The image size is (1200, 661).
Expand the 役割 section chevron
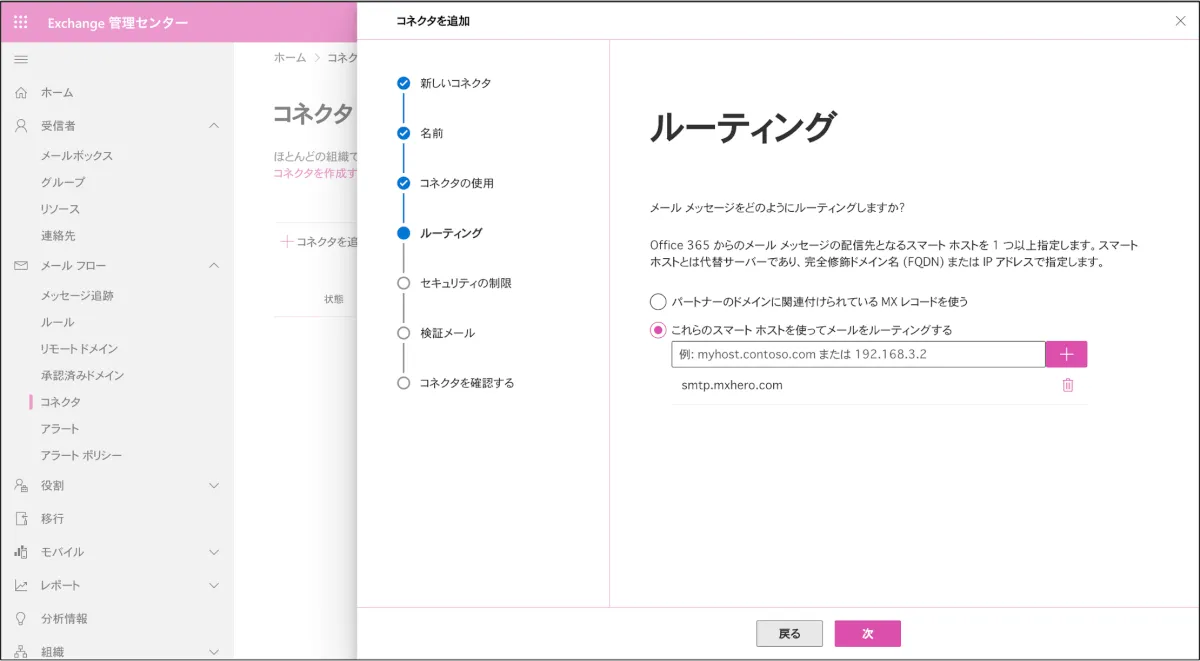213,486
